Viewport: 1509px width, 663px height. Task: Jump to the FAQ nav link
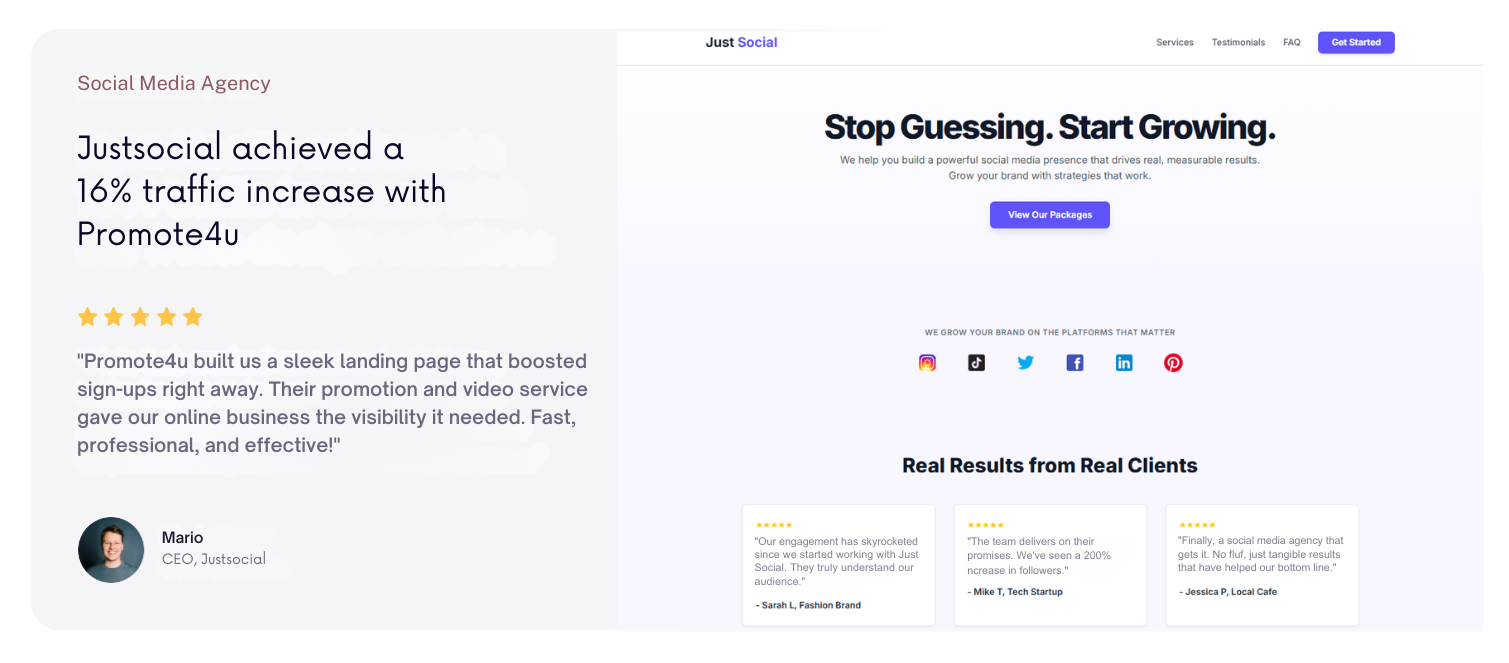click(x=1292, y=43)
